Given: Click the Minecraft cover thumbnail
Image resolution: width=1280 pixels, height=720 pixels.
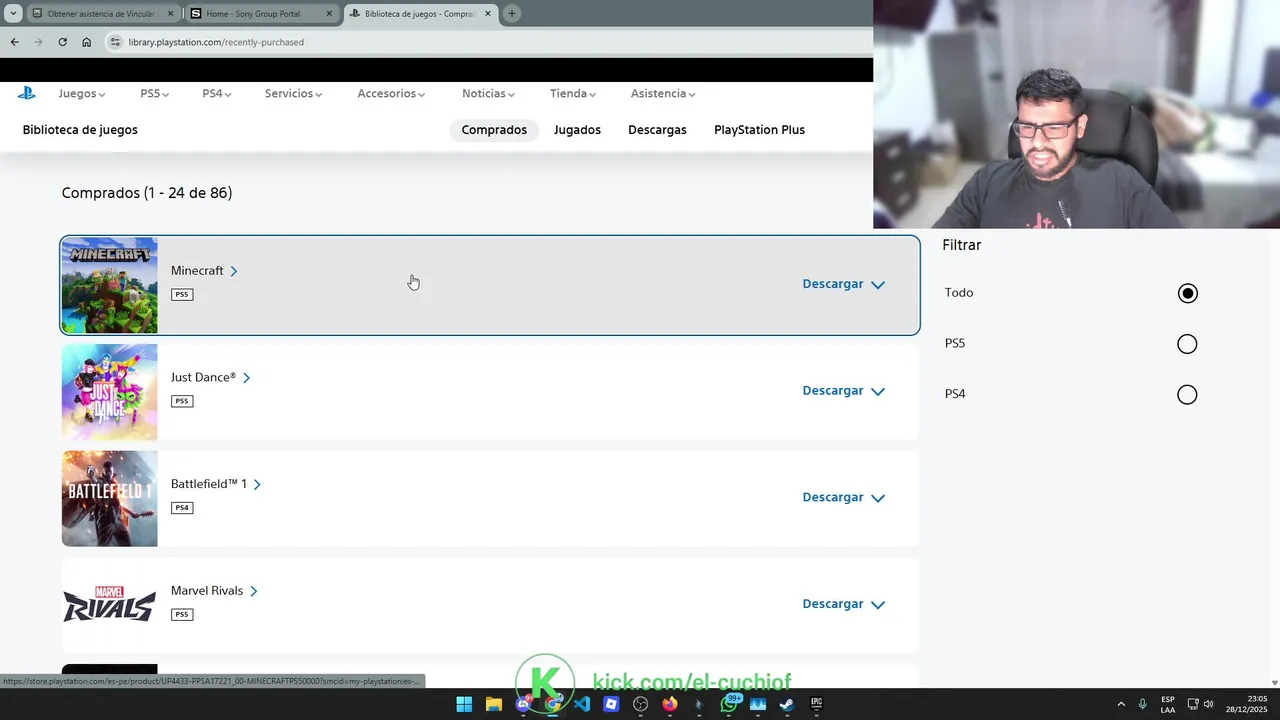Looking at the screenshot, I should click(109, 285).
